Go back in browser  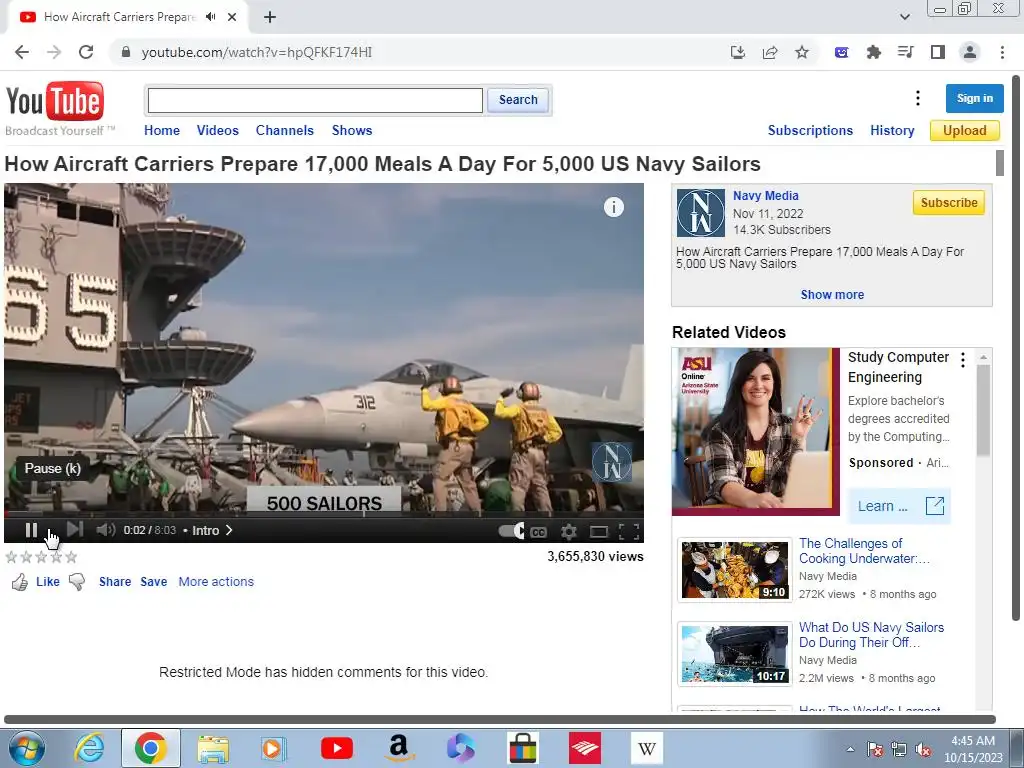[x=22, y=52]
